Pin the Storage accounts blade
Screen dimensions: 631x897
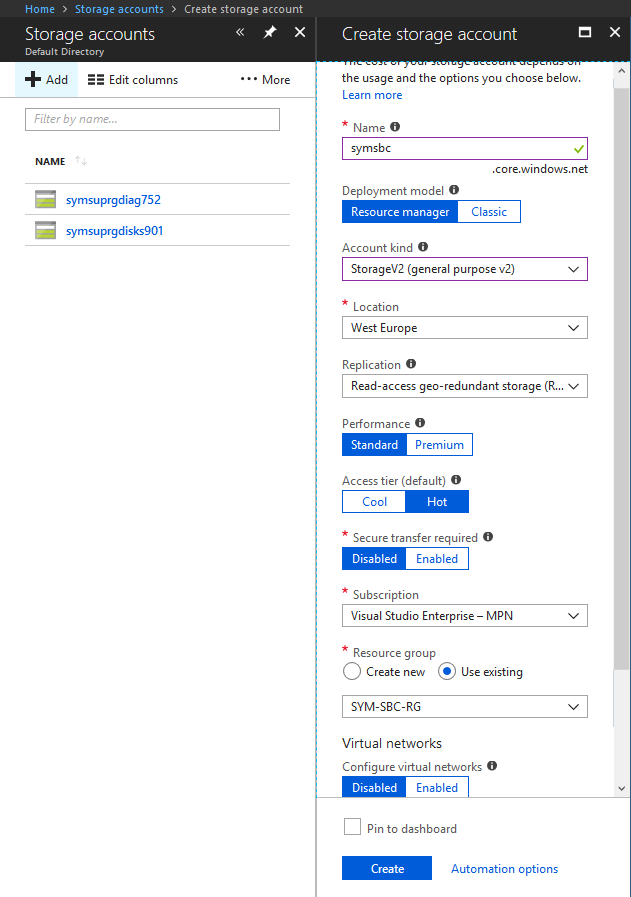click(x=269, y=33)
